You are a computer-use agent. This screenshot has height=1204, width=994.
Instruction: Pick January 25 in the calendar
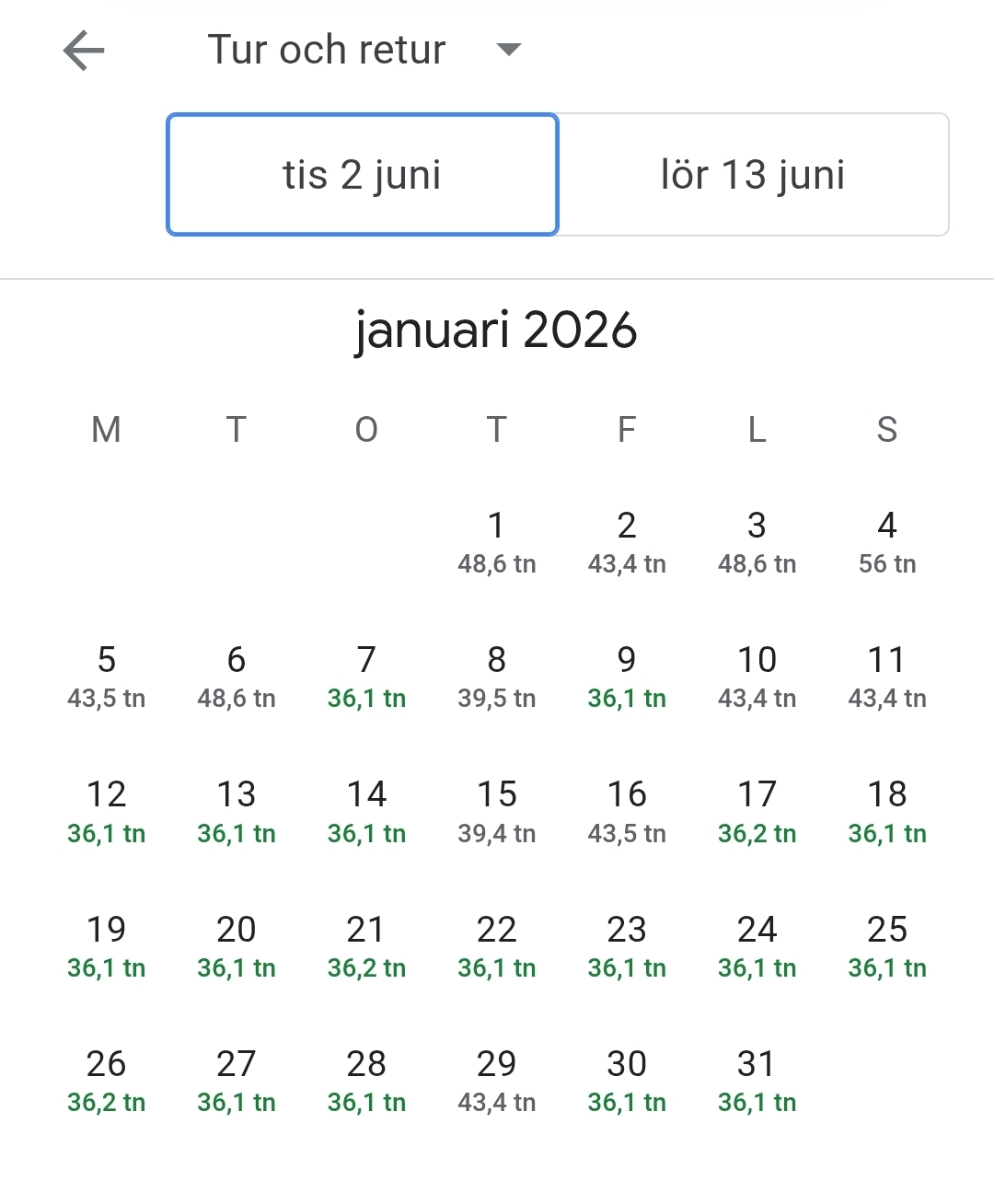[887, 946]
